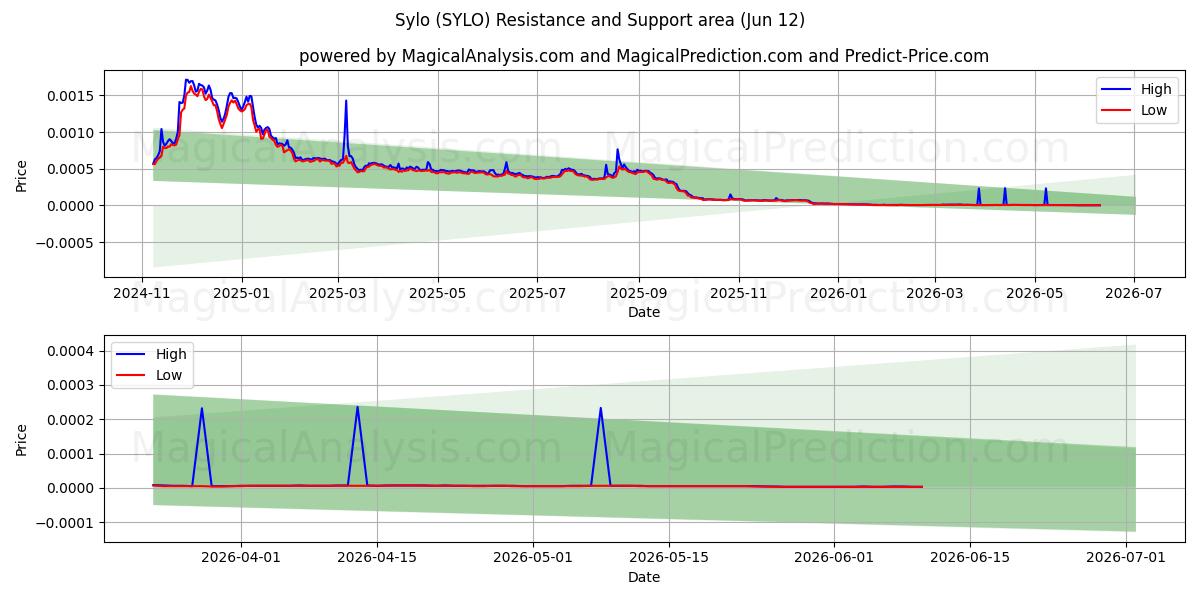Click the '2024-11' x-axis label
Screen dimensions: 1200x600
[142, 293]
